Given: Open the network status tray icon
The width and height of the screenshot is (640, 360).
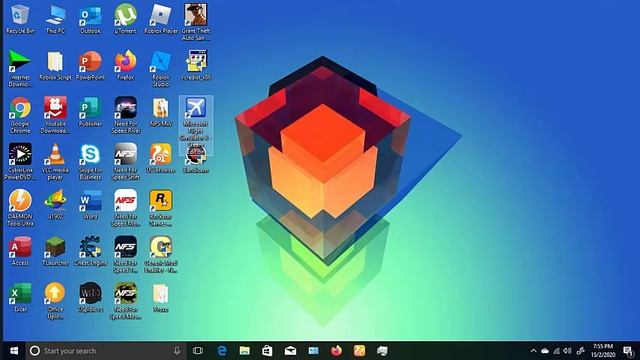Looking at the screenshot, I should 556,351.
